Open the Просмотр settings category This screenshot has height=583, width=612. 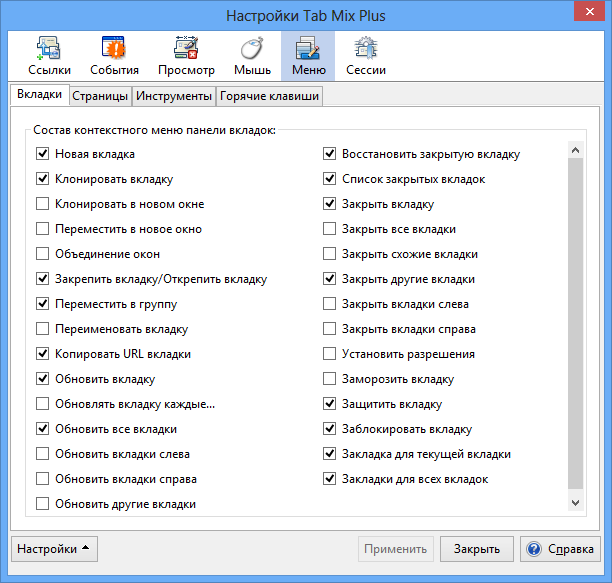click(186, 56)
